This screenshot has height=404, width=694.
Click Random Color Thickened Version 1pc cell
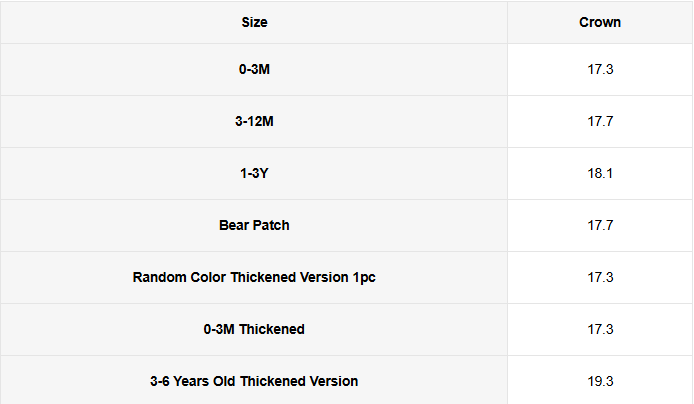pos(254,277)
